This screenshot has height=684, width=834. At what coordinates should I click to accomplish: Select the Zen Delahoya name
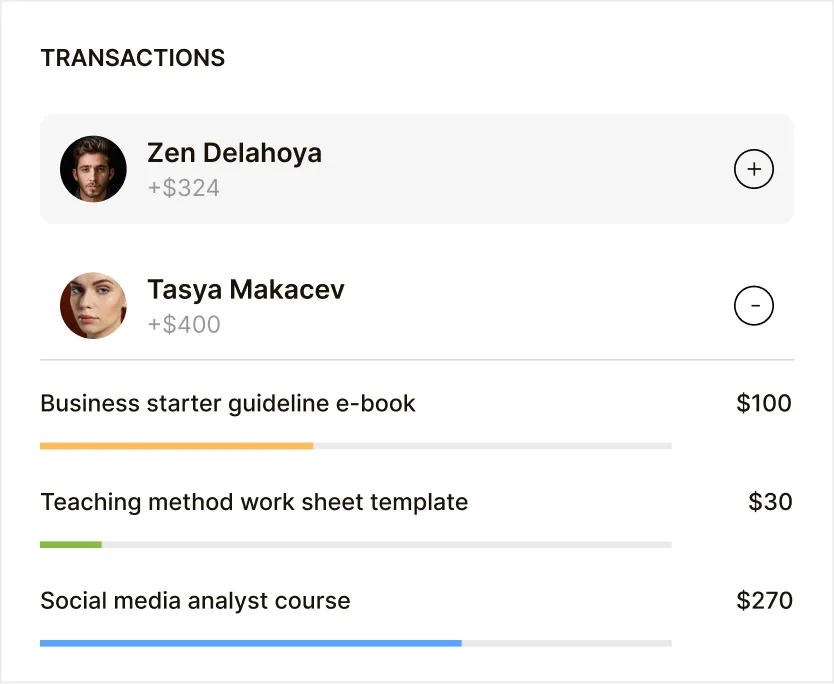point(234,153)
